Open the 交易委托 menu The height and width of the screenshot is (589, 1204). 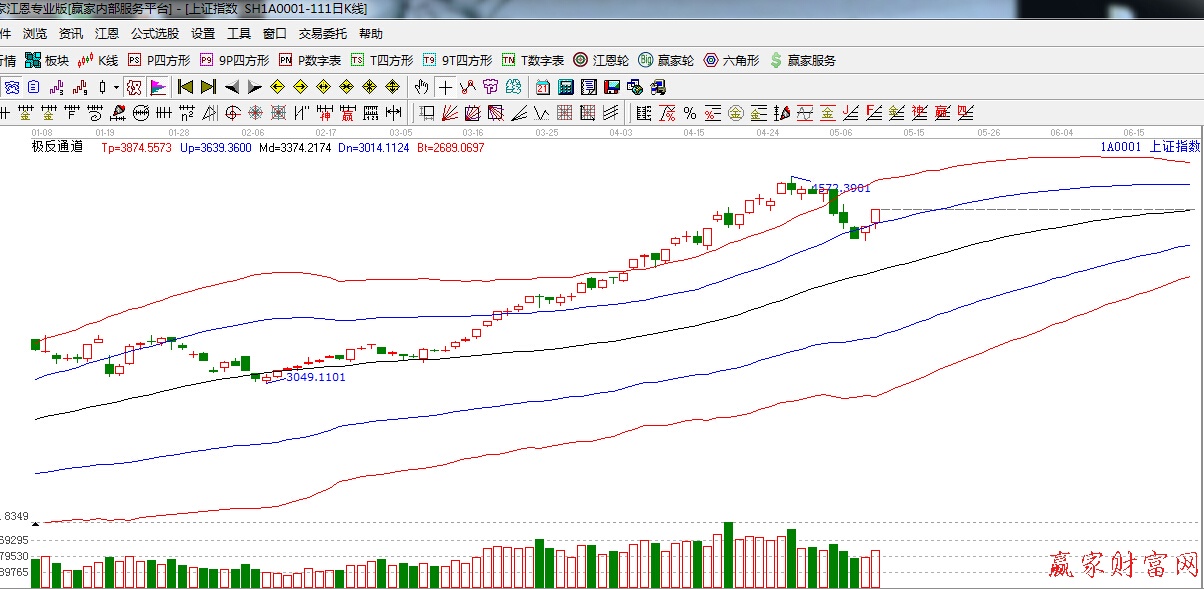[x=320, y=34]
